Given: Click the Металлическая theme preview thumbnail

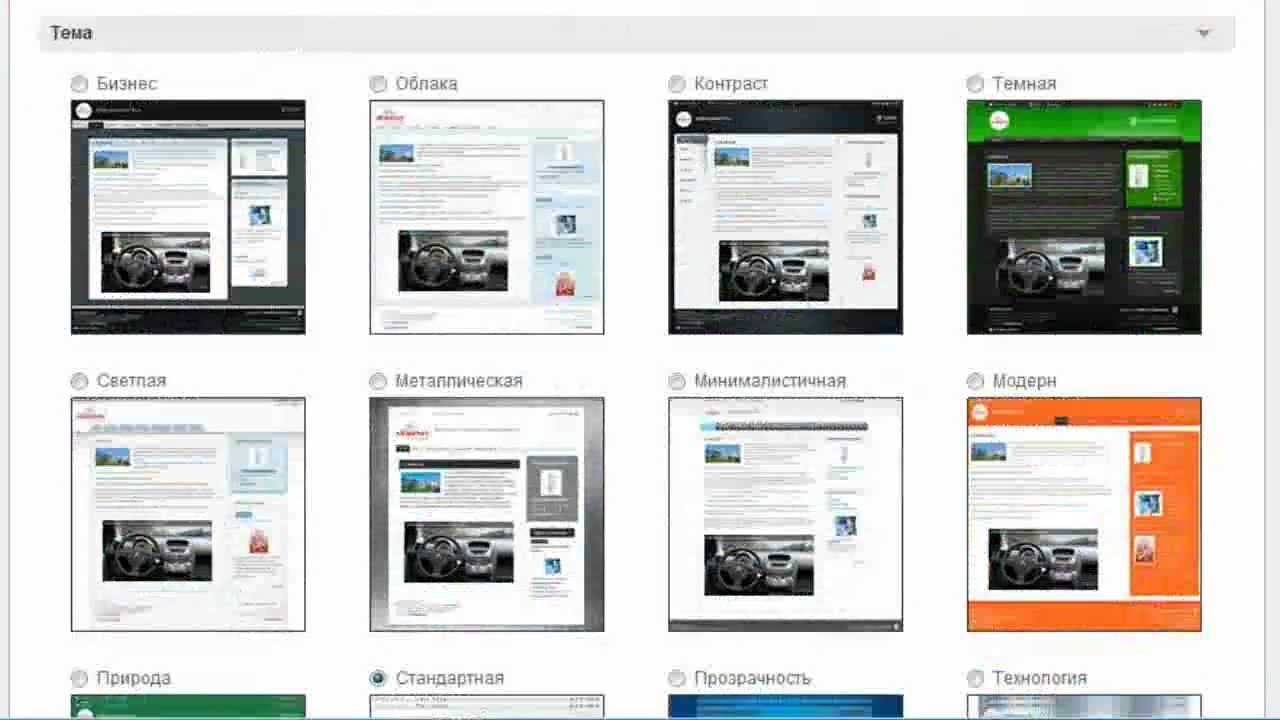Looking at the screenshot, I should [x=487, y=514].
